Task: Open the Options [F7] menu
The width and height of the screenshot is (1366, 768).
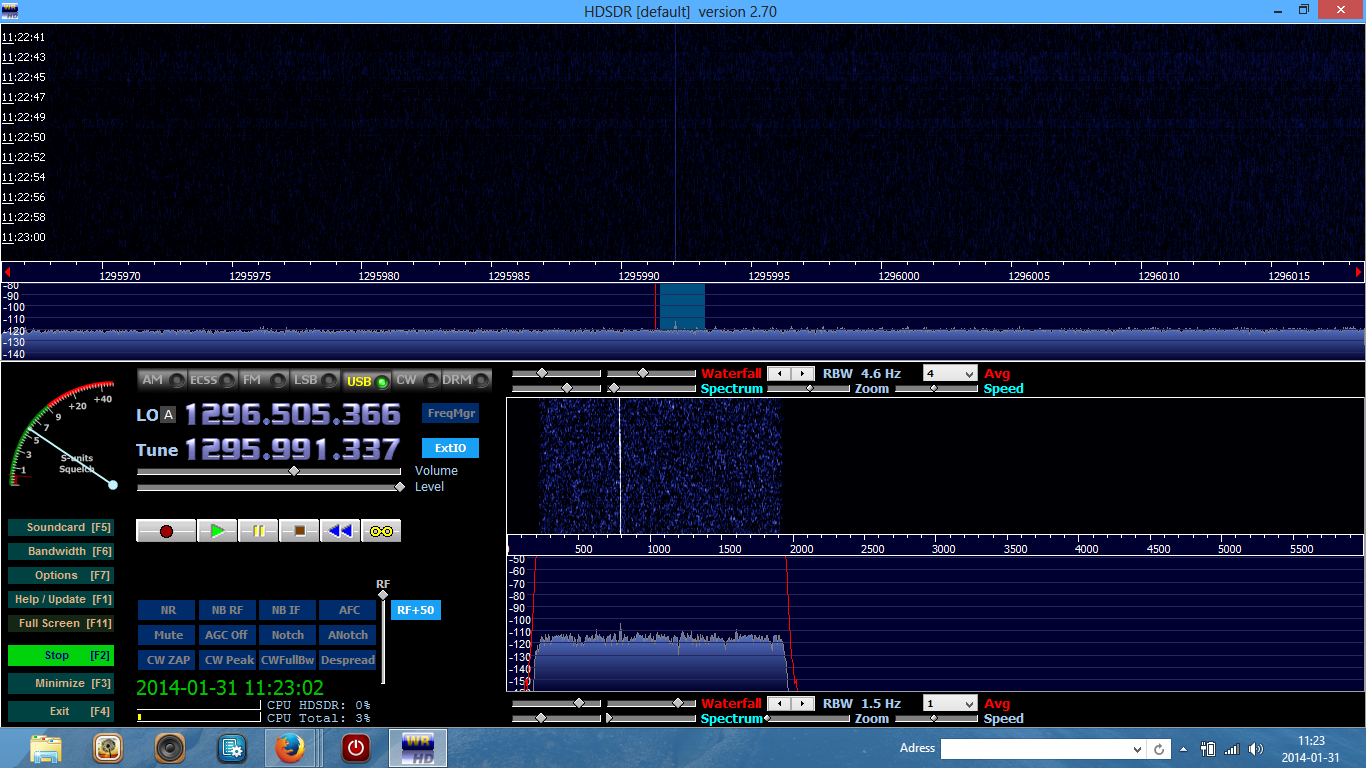Action: tap(60, 575)
